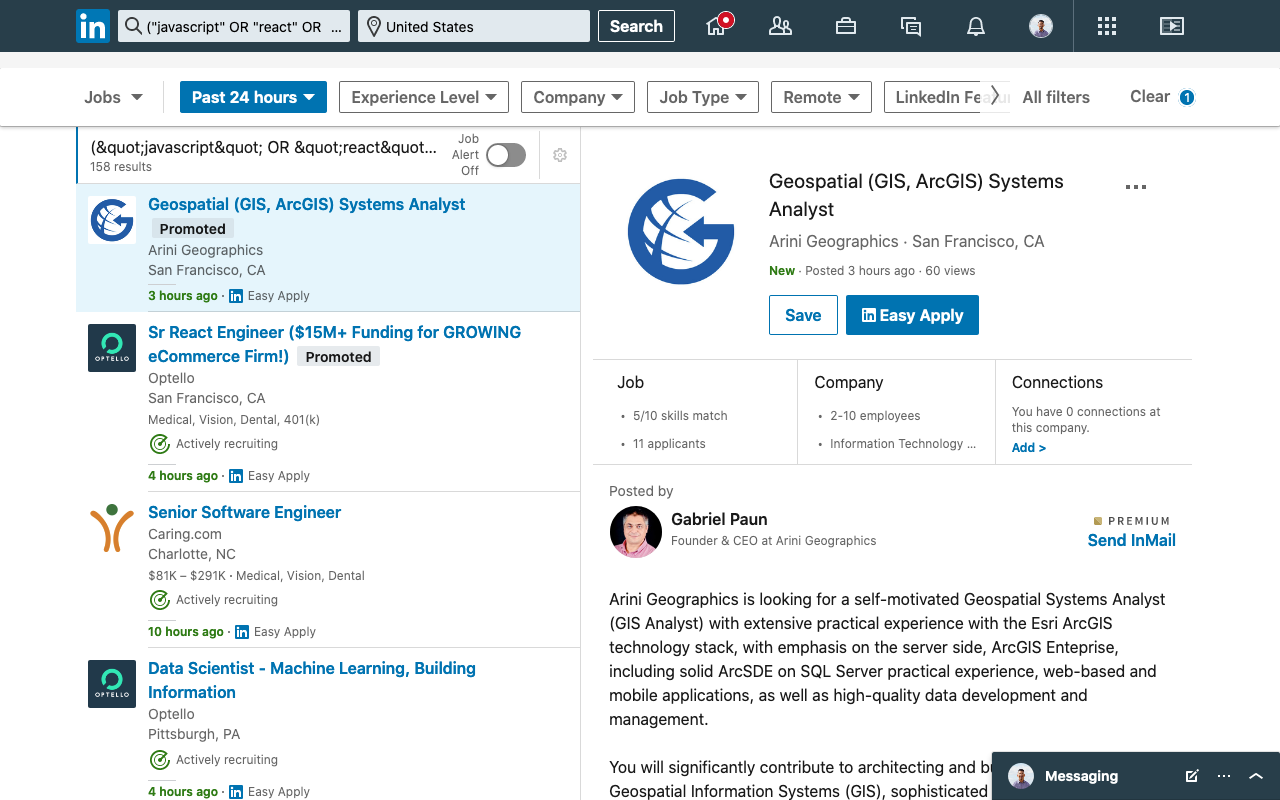Click '5/10 skills match' text
1280x800 pixels.
680,416
